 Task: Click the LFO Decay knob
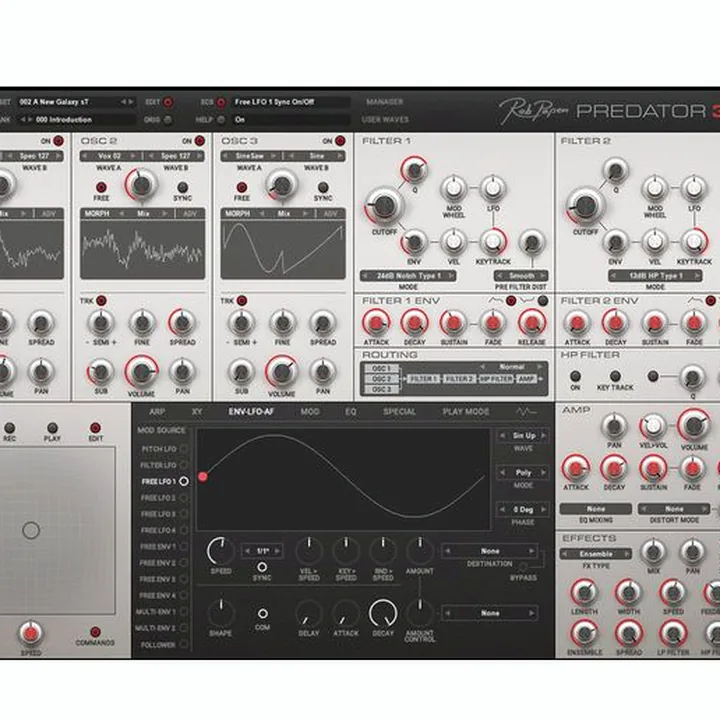pos(383,613)
